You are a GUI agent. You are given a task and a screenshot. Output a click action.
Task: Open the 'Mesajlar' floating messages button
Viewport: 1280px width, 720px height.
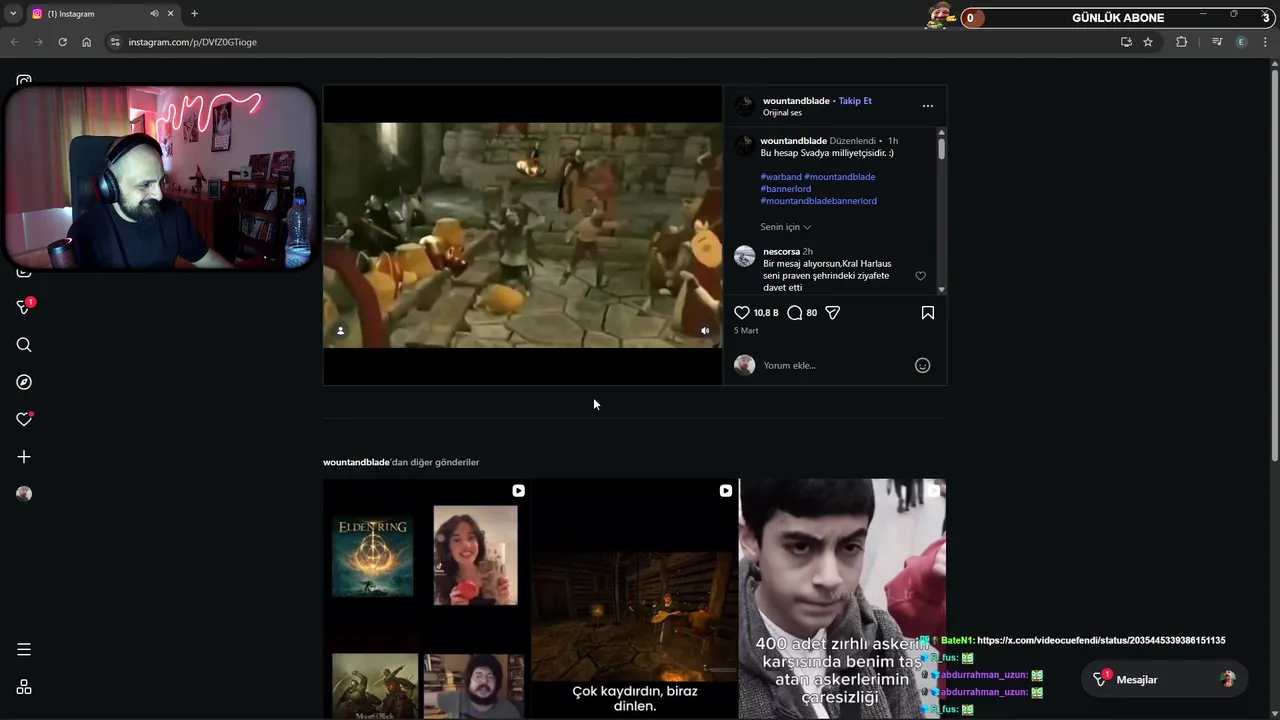click(1165, 680)
